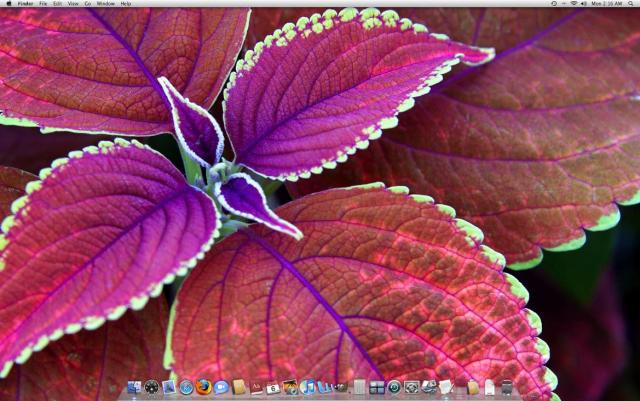Open the Finder menu
The image size is (640, 401).
25,3
